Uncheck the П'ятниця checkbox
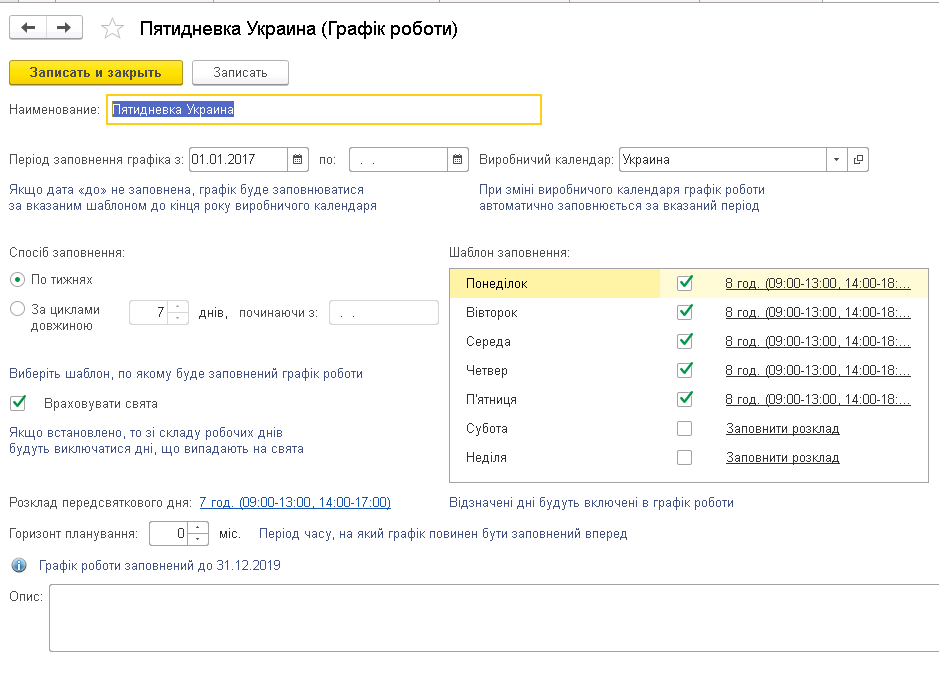 tap(684, 399)
